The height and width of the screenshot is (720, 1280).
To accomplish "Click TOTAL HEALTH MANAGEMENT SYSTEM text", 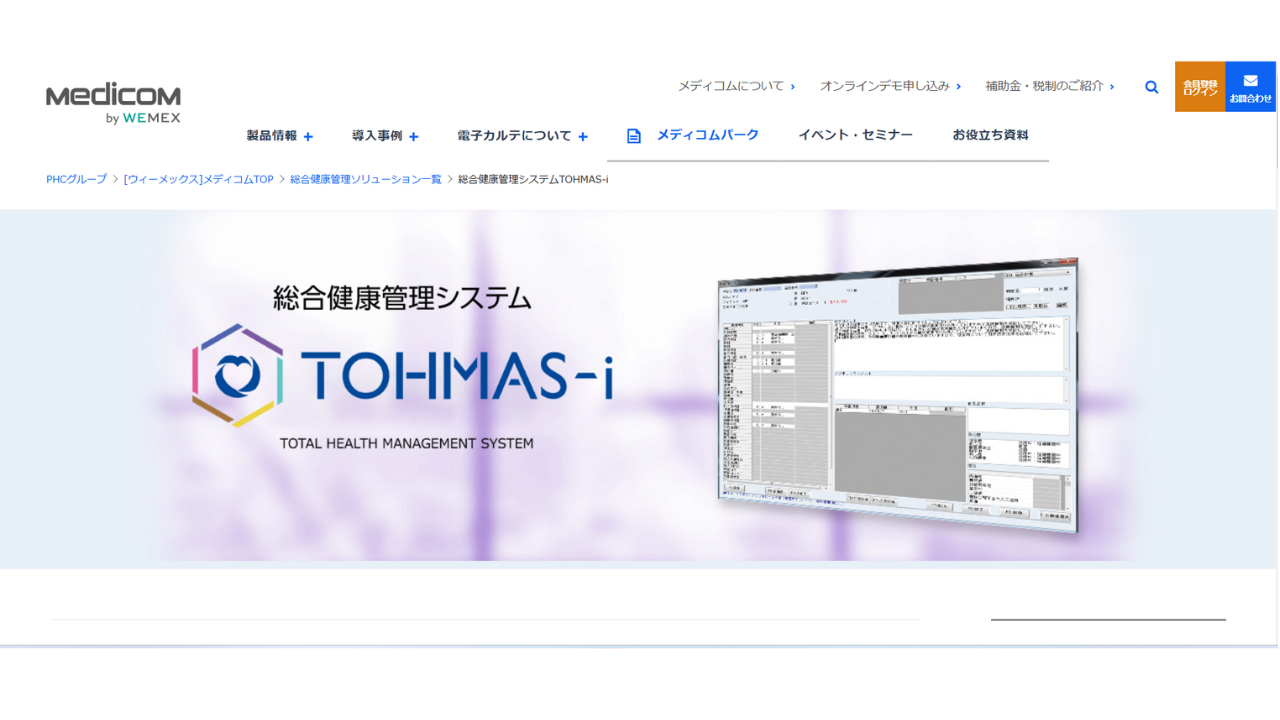I will click(x=406, y=443).
